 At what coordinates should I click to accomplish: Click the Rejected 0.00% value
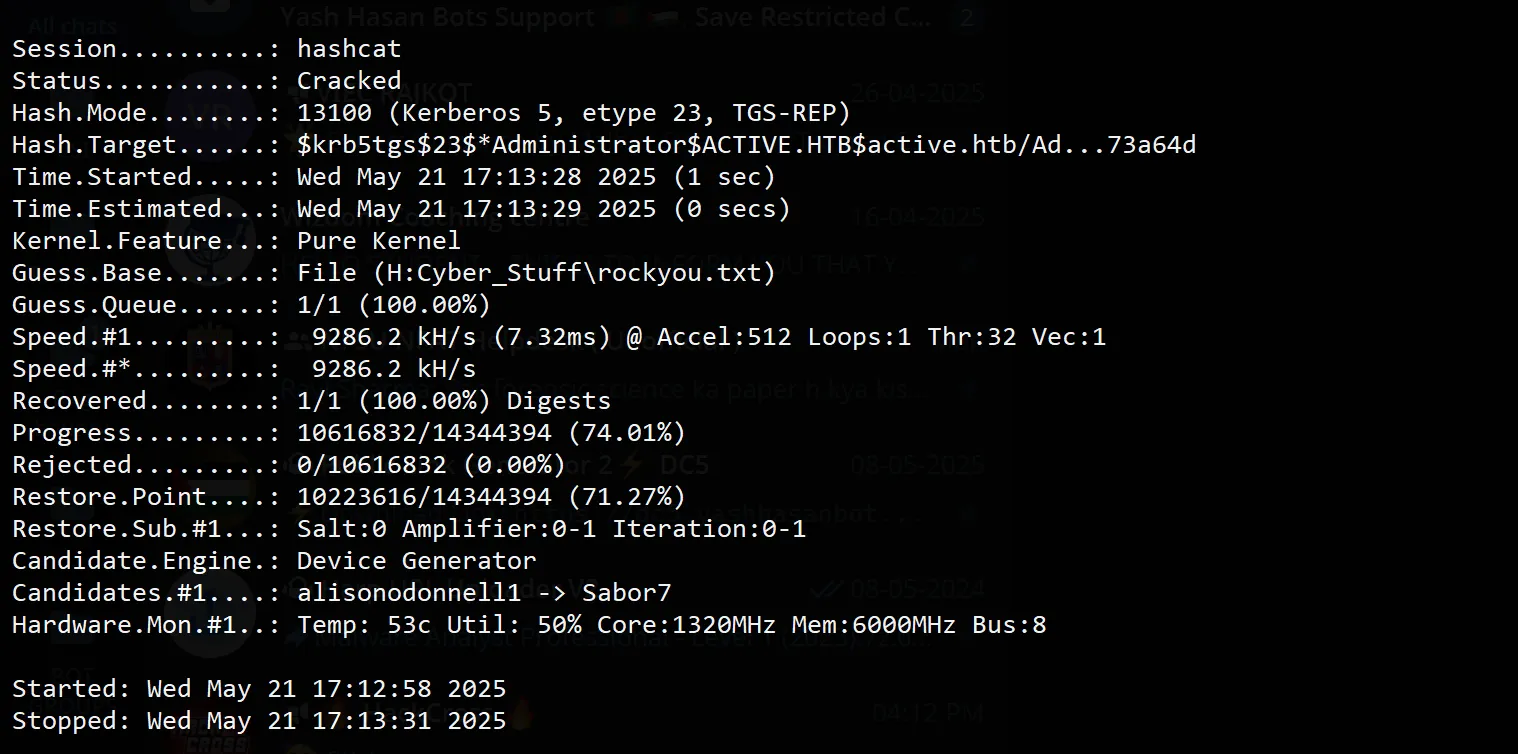coord(431,465)
